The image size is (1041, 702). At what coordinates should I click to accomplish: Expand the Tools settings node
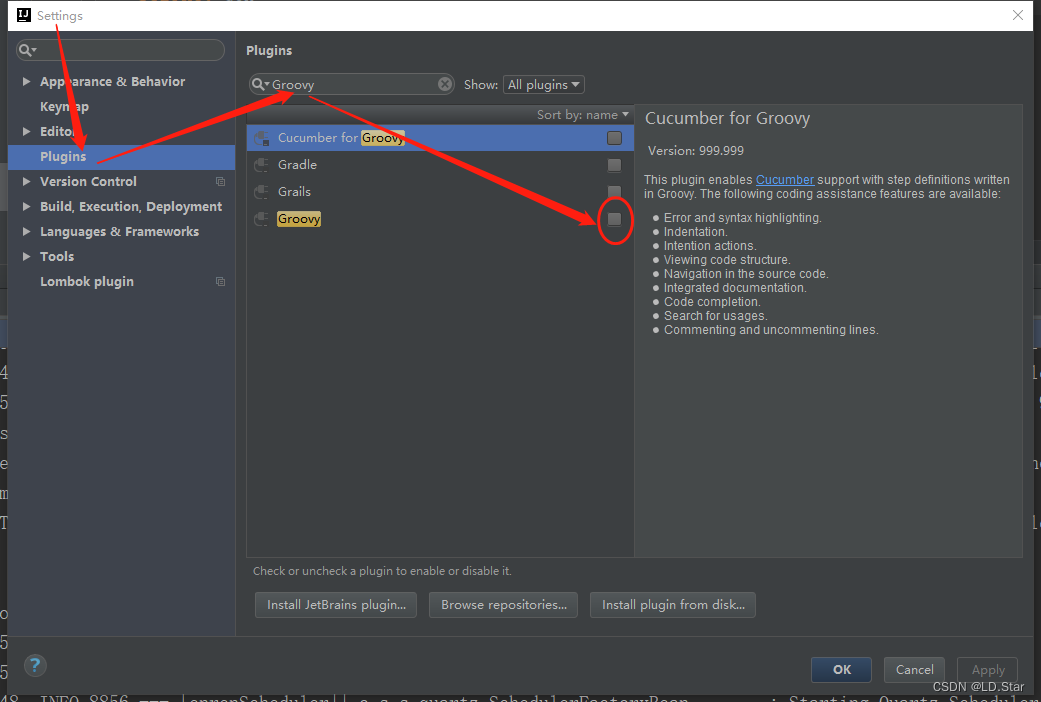(27, 256)
